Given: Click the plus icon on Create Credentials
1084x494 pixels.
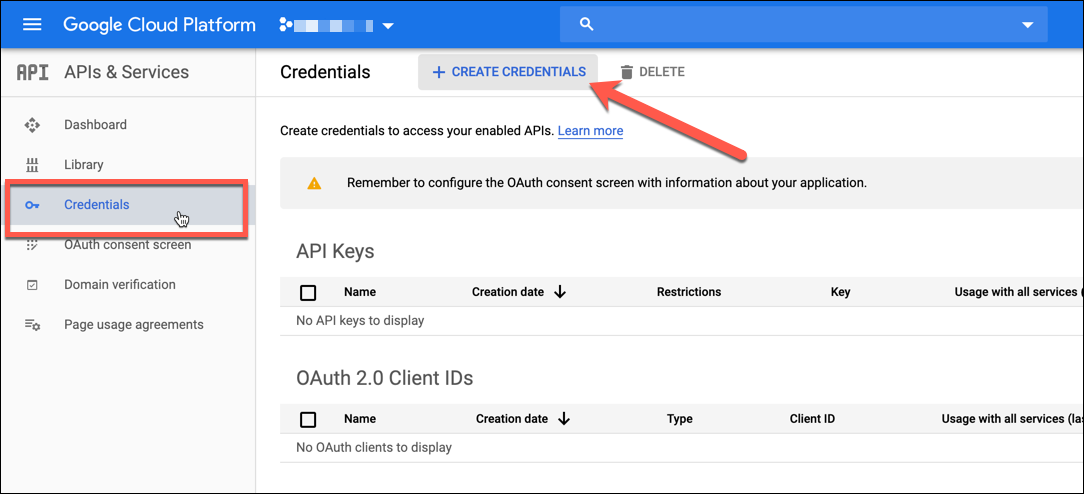Looking at the screenshot, I should pyautogui.click(x=438, y=72).
